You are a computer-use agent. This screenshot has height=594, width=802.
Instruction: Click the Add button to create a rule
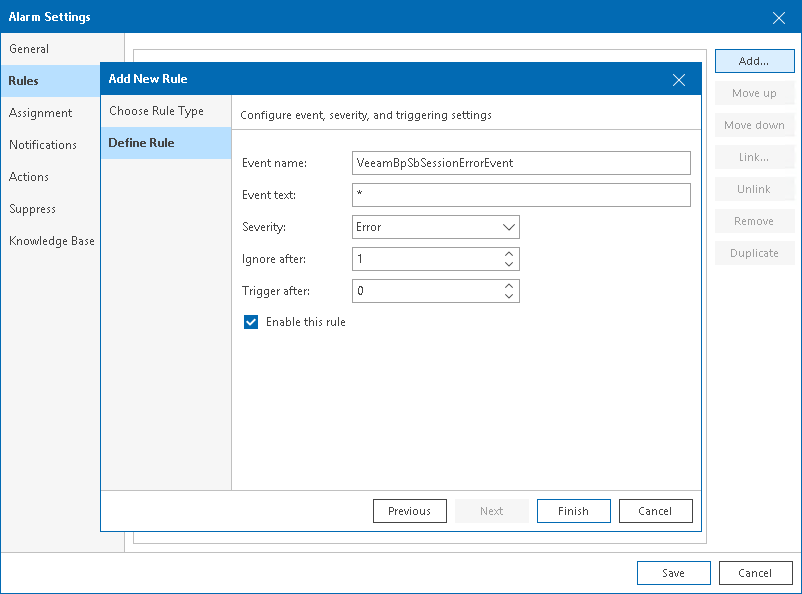click(x=754, y=60)
